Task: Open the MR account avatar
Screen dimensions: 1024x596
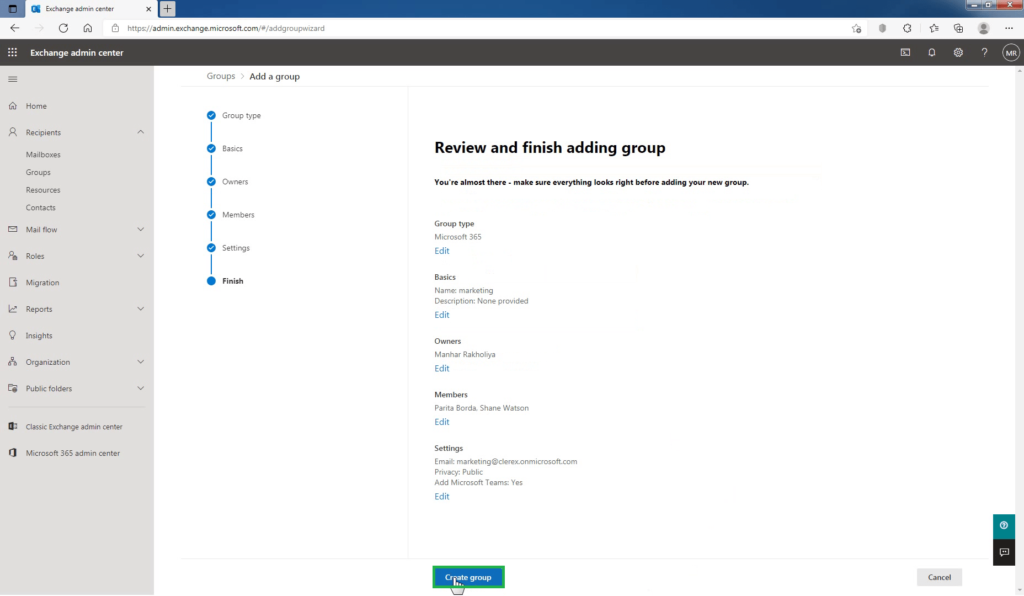Action: [1011, 53]
